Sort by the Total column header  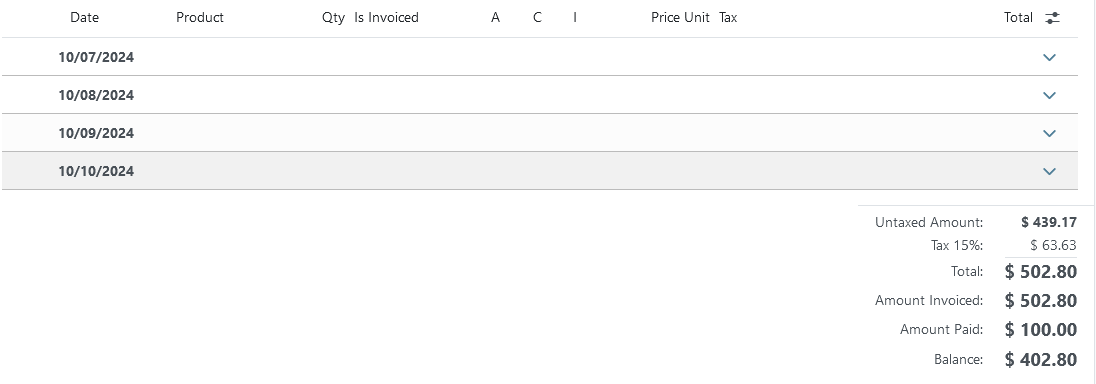pyautogui.click(x=1018, y=18)
